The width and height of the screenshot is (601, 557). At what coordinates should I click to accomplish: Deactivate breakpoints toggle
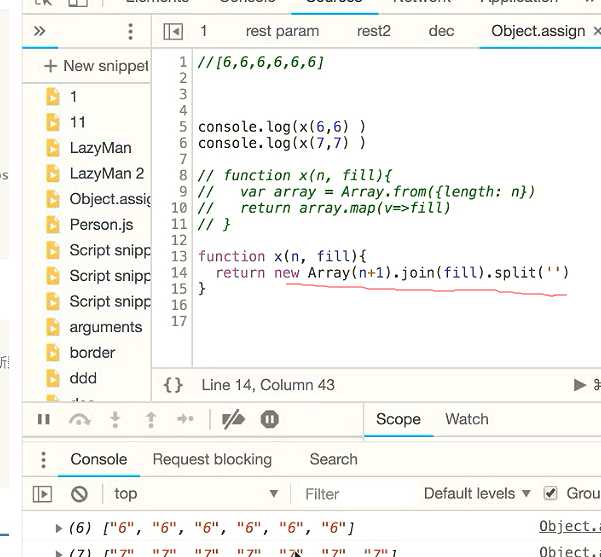click(233, 419)
